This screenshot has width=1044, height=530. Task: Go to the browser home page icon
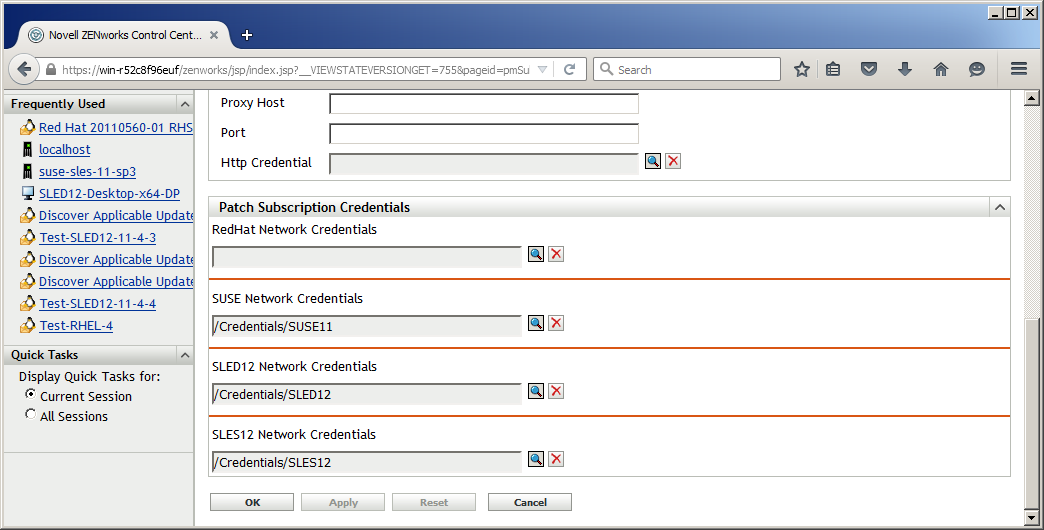pos(941,69)
